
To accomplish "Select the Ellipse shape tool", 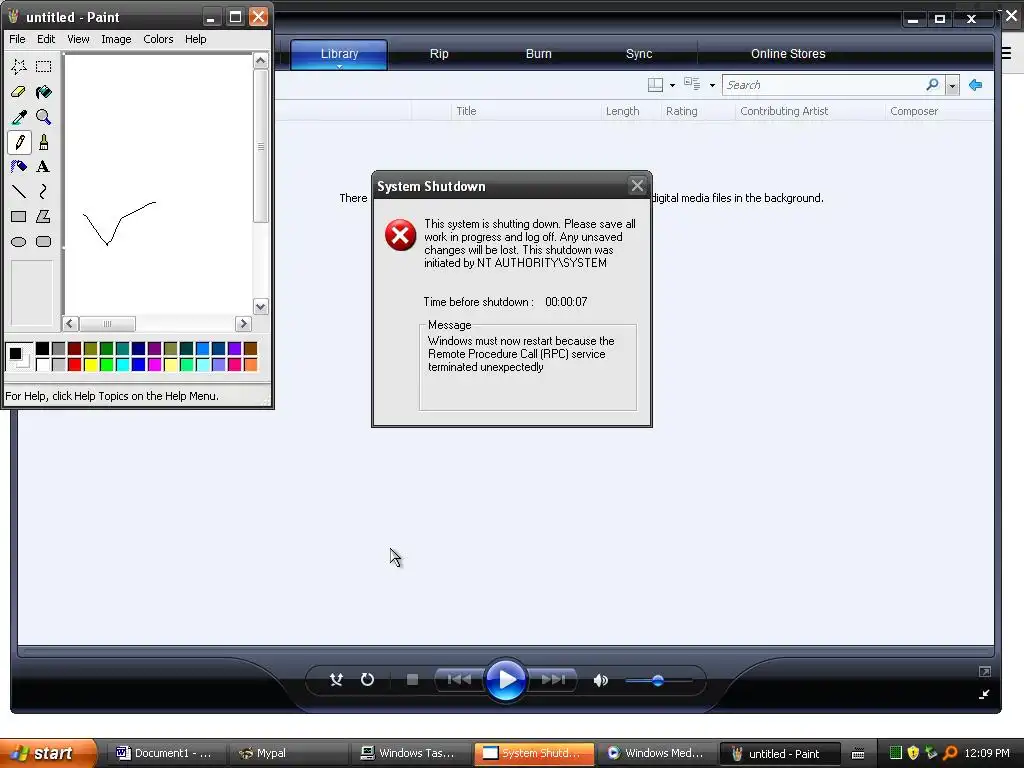I will click(x=19, y=242).
